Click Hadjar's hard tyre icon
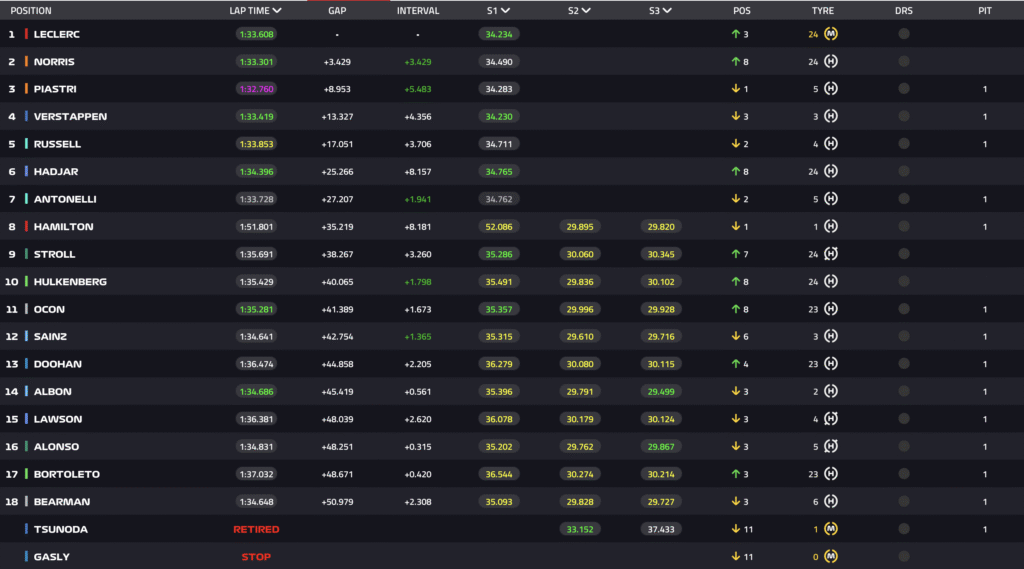The height and width of the screenshot is (569, 1024). click(x=831, y=171)
